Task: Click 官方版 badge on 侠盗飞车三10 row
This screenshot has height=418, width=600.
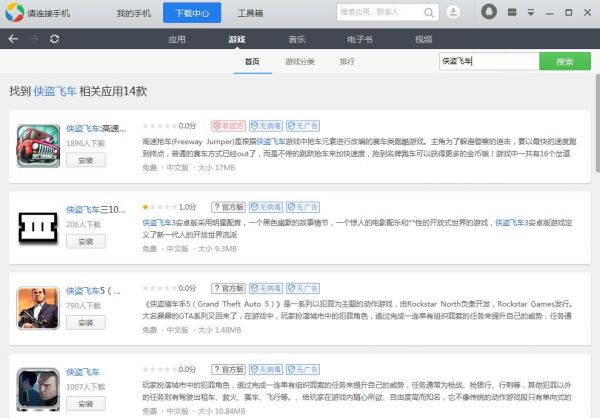Action: (x=228, y=207)
